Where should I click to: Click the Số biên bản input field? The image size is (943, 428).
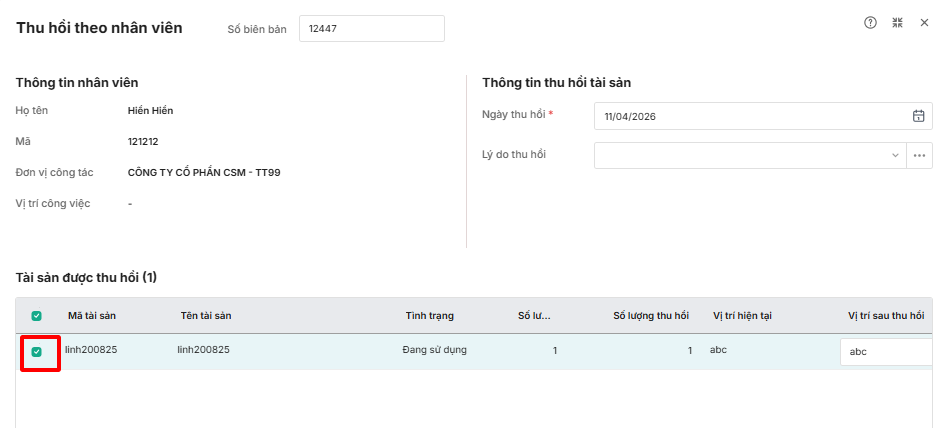[371, 29]
